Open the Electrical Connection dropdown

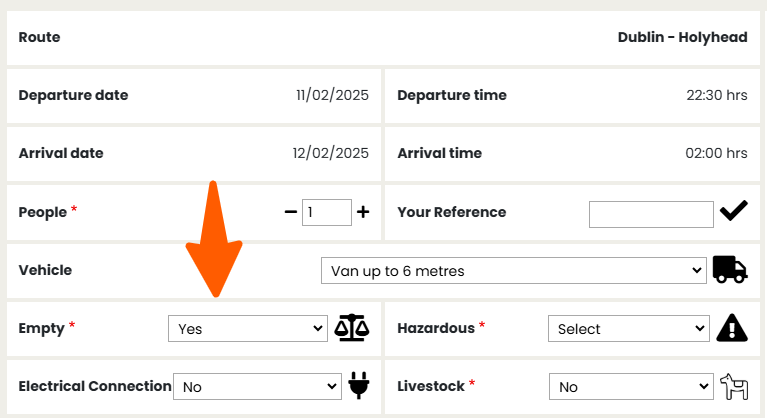pos(257,387)
